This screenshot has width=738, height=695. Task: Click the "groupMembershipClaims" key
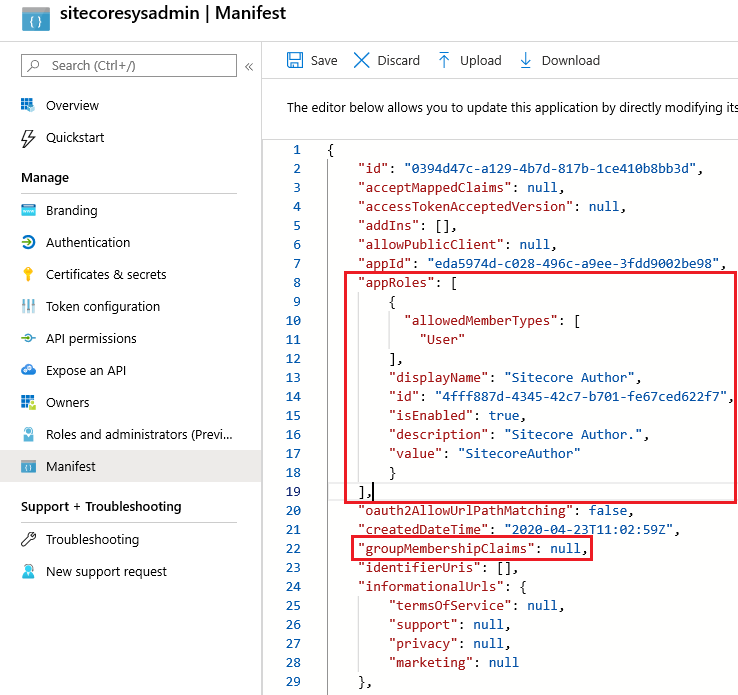(446, 548)
